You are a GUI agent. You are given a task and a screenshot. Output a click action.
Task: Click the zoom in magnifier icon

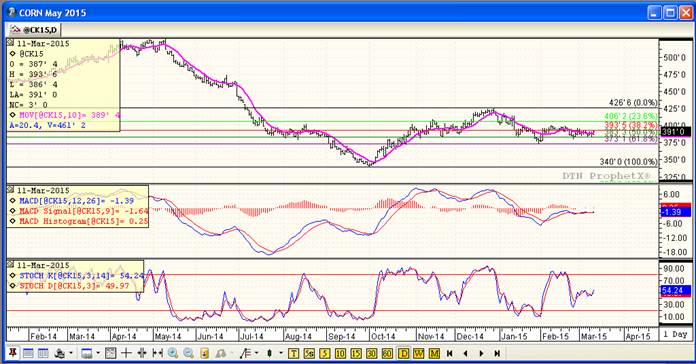[x=173, y=353]
